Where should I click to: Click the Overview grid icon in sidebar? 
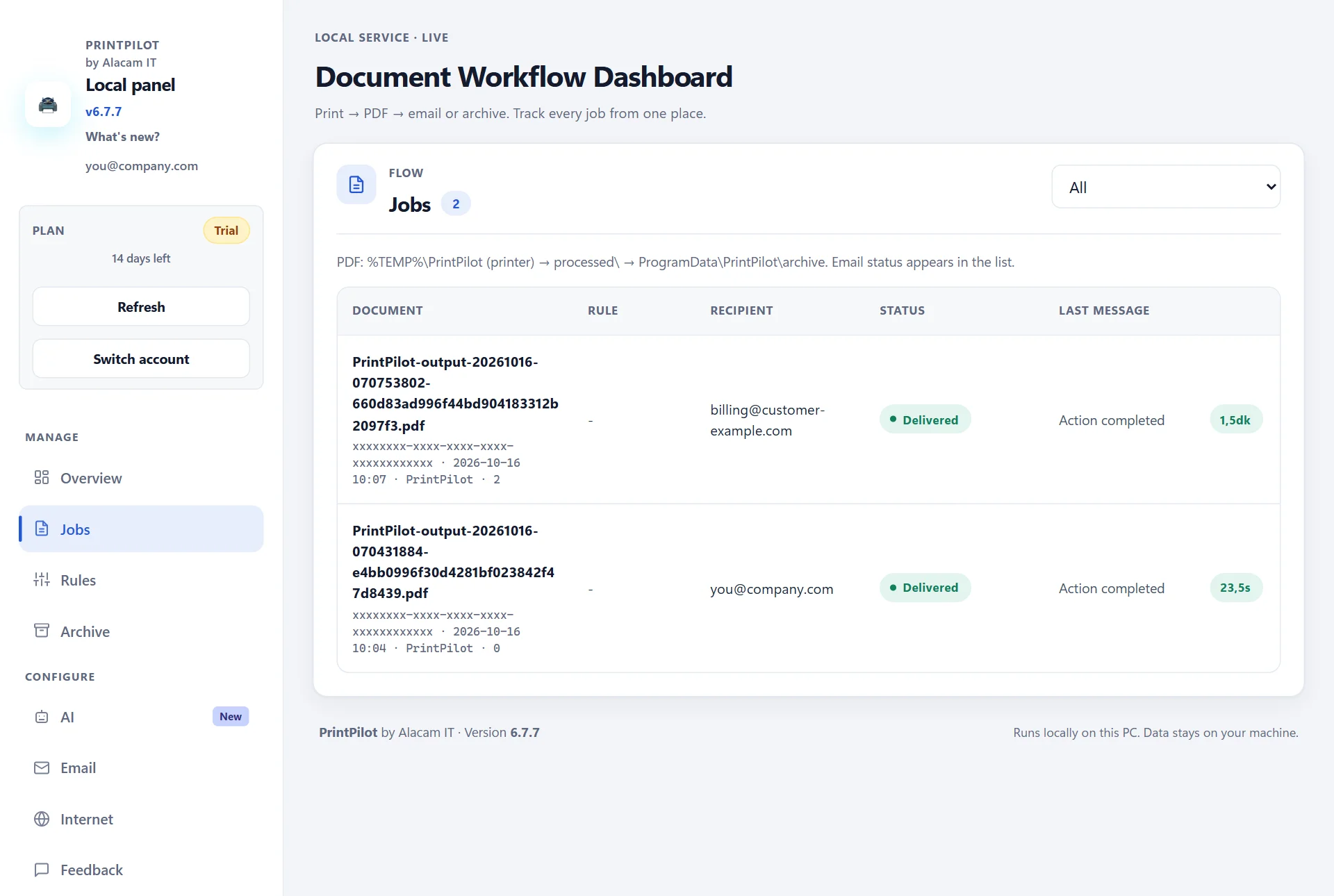tap(42, 478)
